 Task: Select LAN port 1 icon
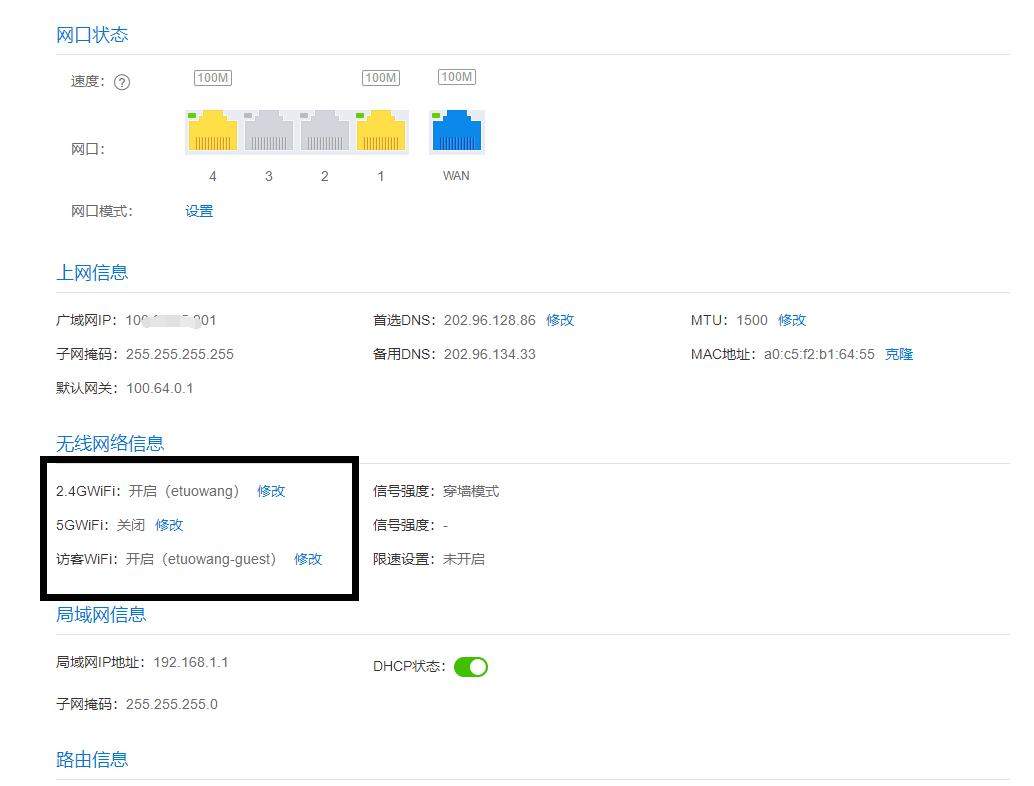click(380, 130)
